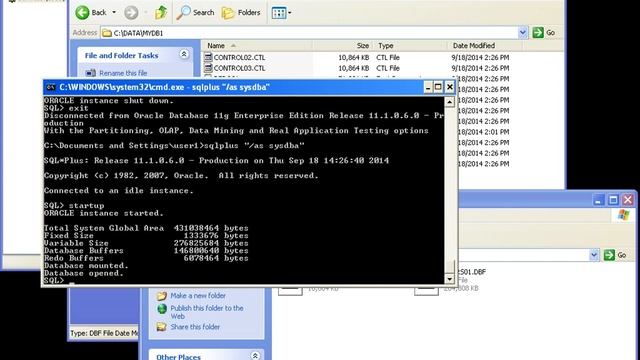The width and height of the screenshot is (640, 360).
Task: Click the folder icon in address bar
Action: pyautogui.click(x=107, y=33)
